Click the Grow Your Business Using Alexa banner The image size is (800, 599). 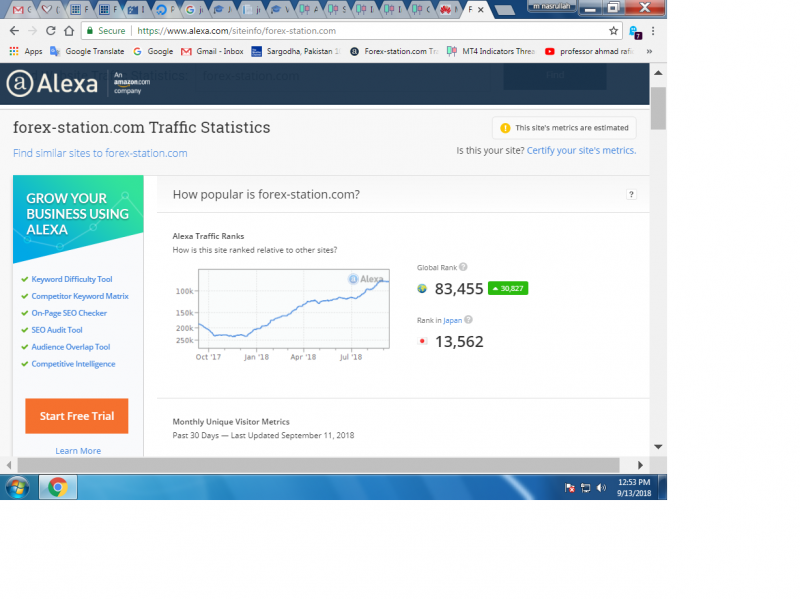point(78,219)
